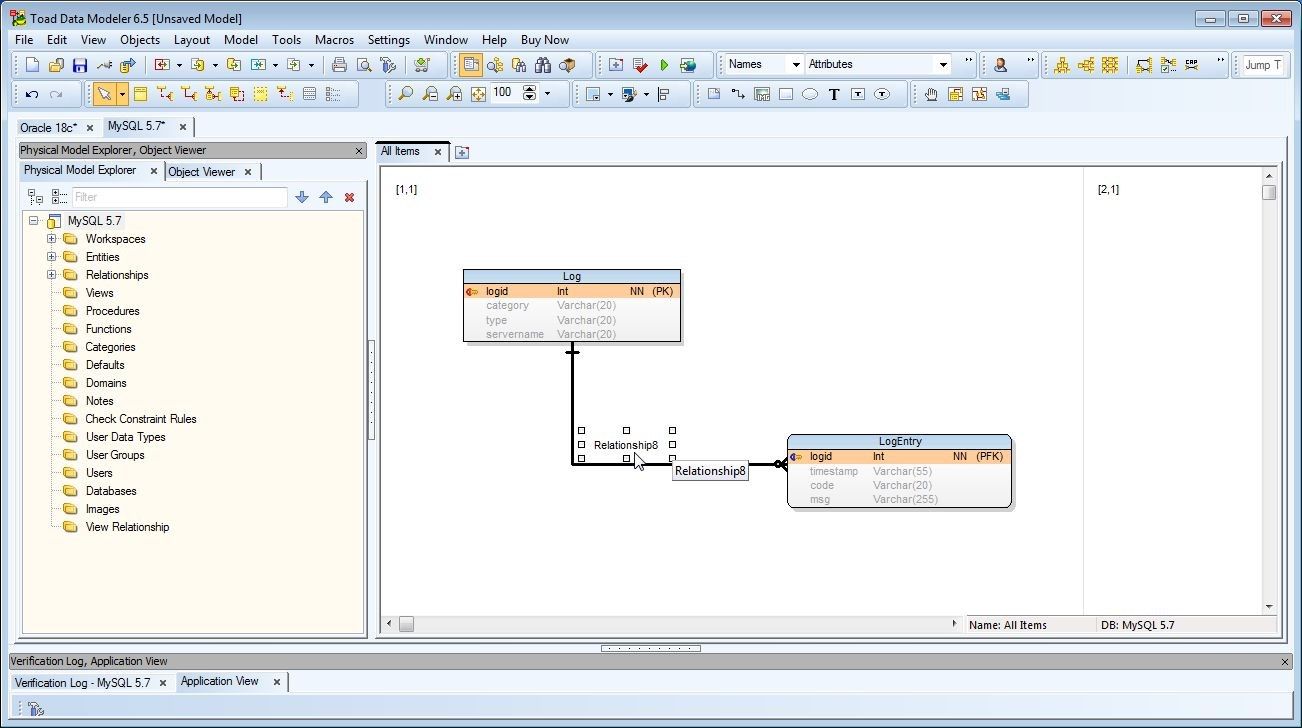Create a new model file
Viewport: 1302px width, 728px height.
pyautogui.click(x=32, y=64)
